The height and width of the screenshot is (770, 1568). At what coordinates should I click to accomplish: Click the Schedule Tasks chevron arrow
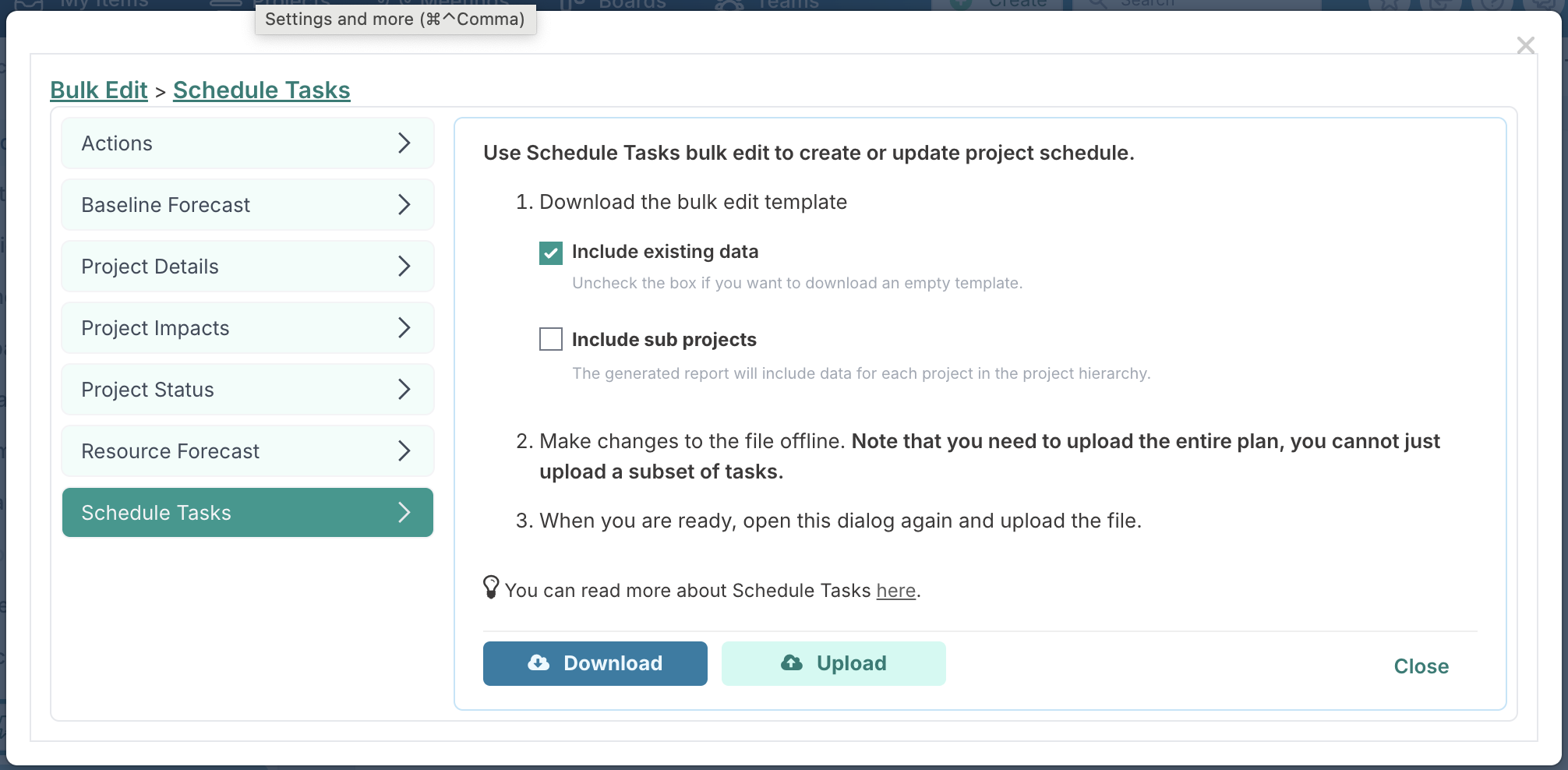tap(404, 513)
